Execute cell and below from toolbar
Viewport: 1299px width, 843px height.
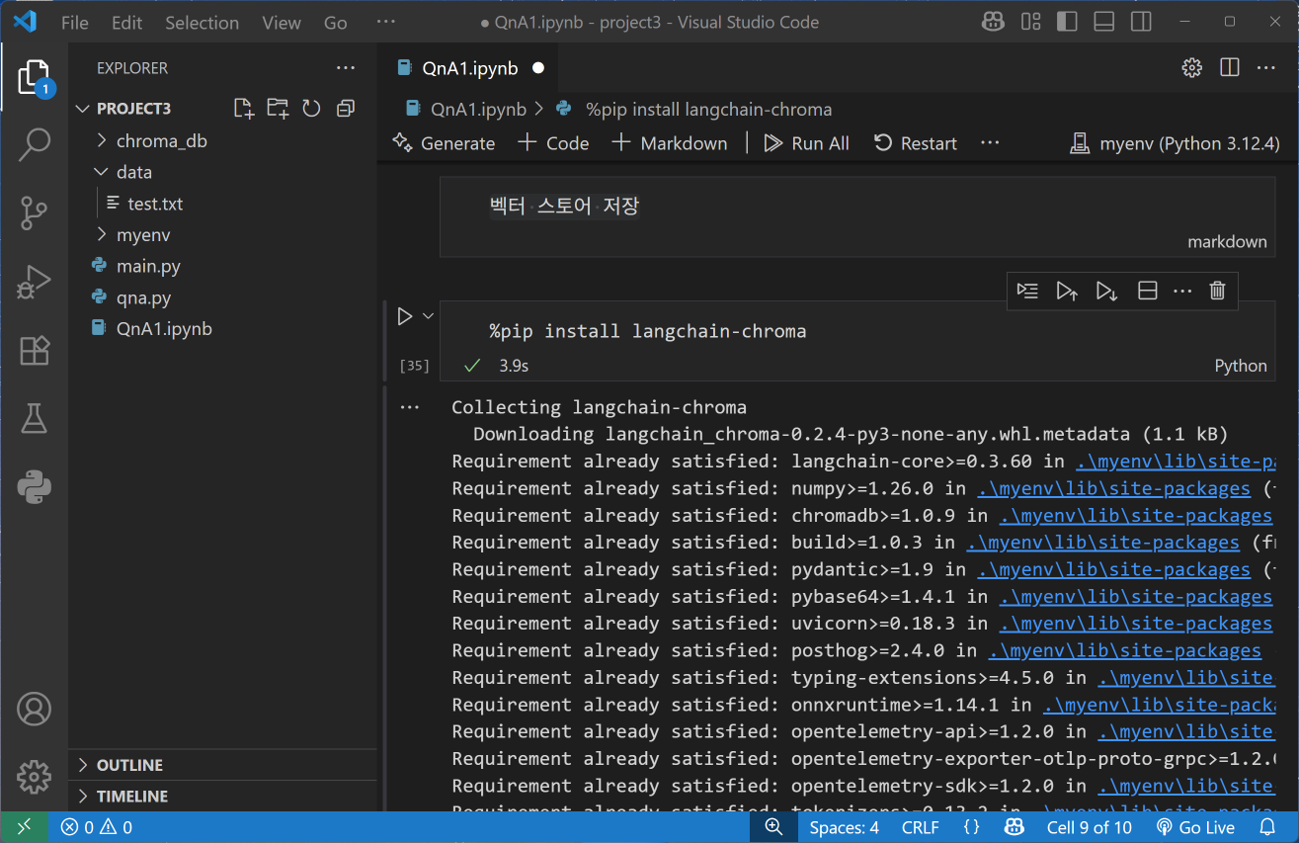pos(1106,291)
